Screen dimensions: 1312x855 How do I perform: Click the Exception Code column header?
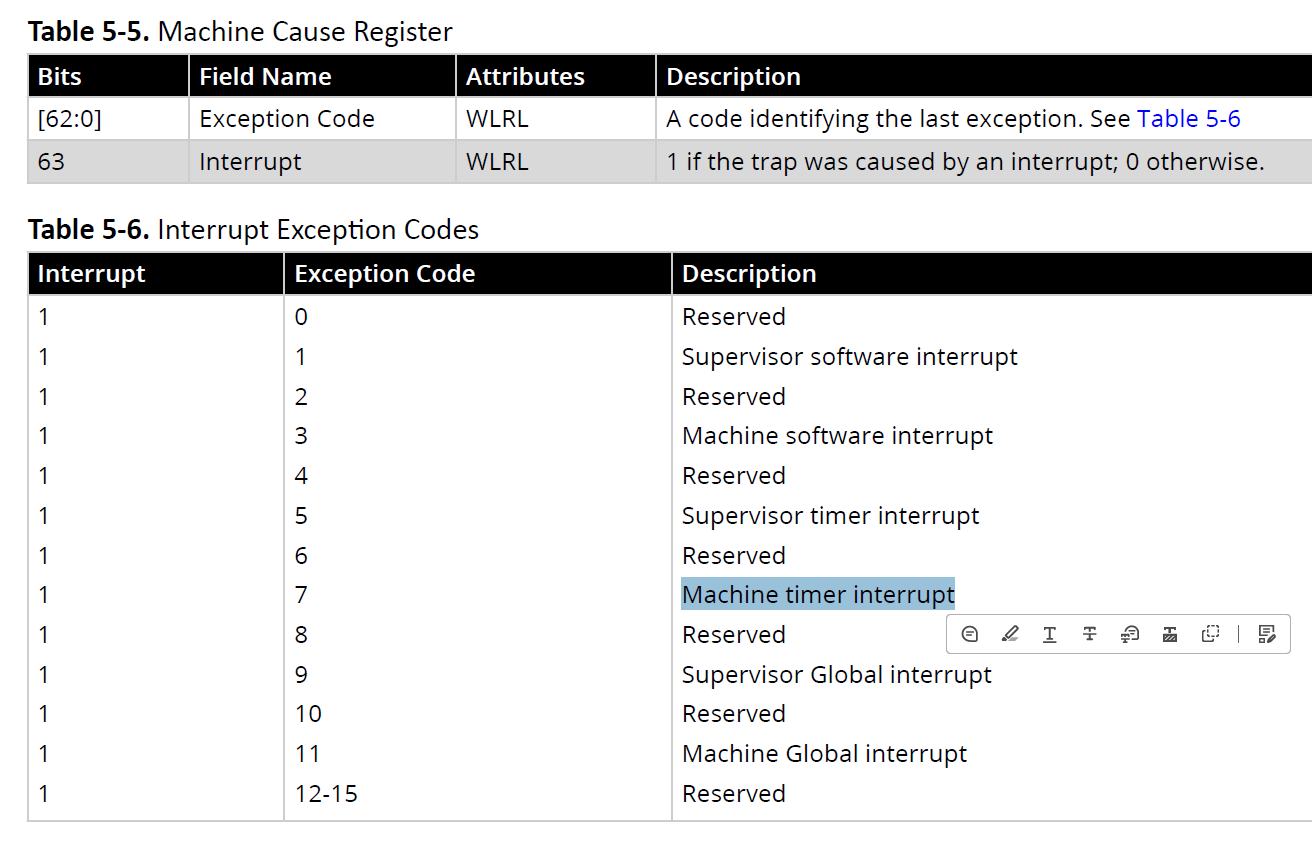tap(384, 274)
